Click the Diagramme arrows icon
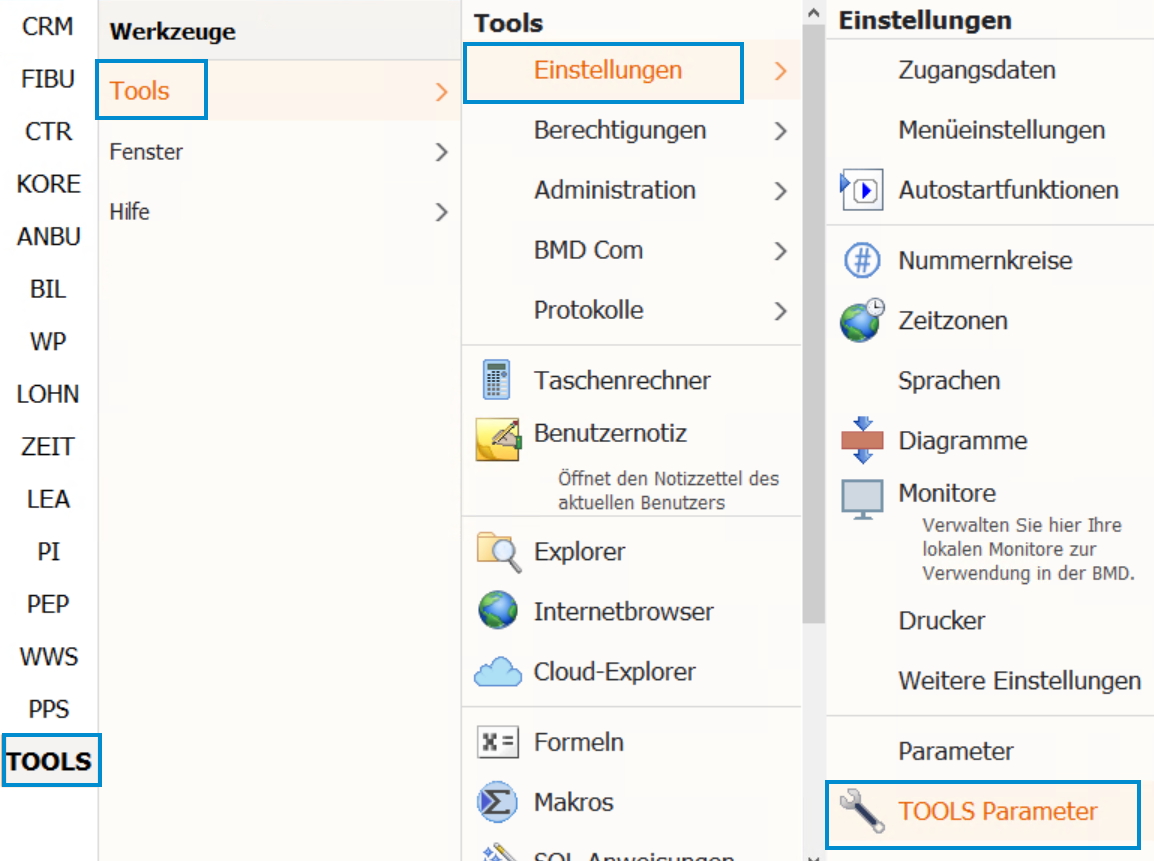This screenshot has height=861, width=1154. pyautogui.click(x=862, y=440)
